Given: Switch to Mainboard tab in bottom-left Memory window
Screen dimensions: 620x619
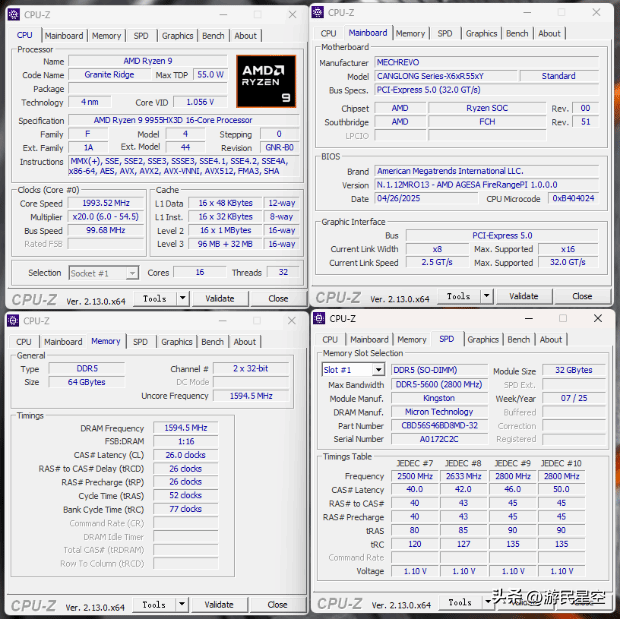Looking at the screenshot, I should click(63, 342).
